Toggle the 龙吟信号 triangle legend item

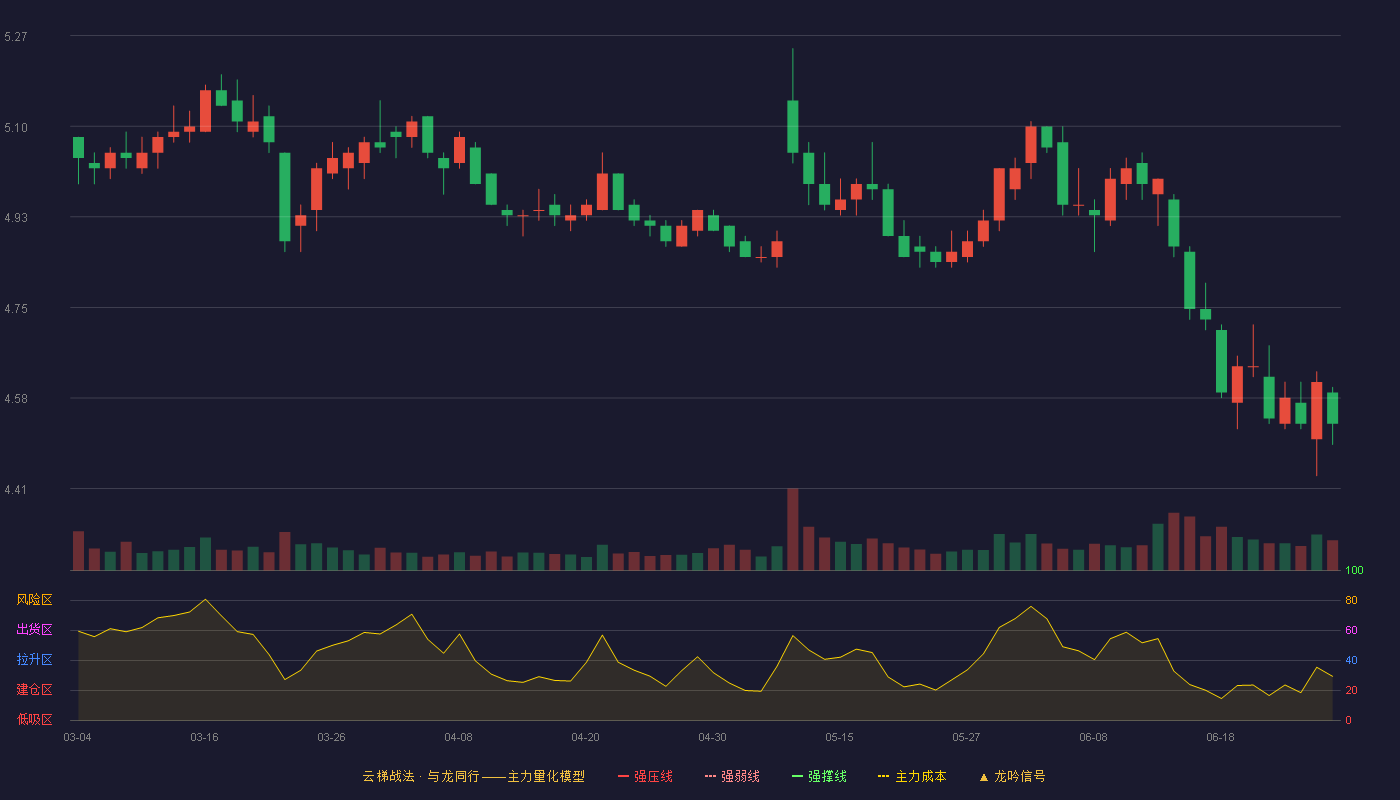[x=1012, y=776]
